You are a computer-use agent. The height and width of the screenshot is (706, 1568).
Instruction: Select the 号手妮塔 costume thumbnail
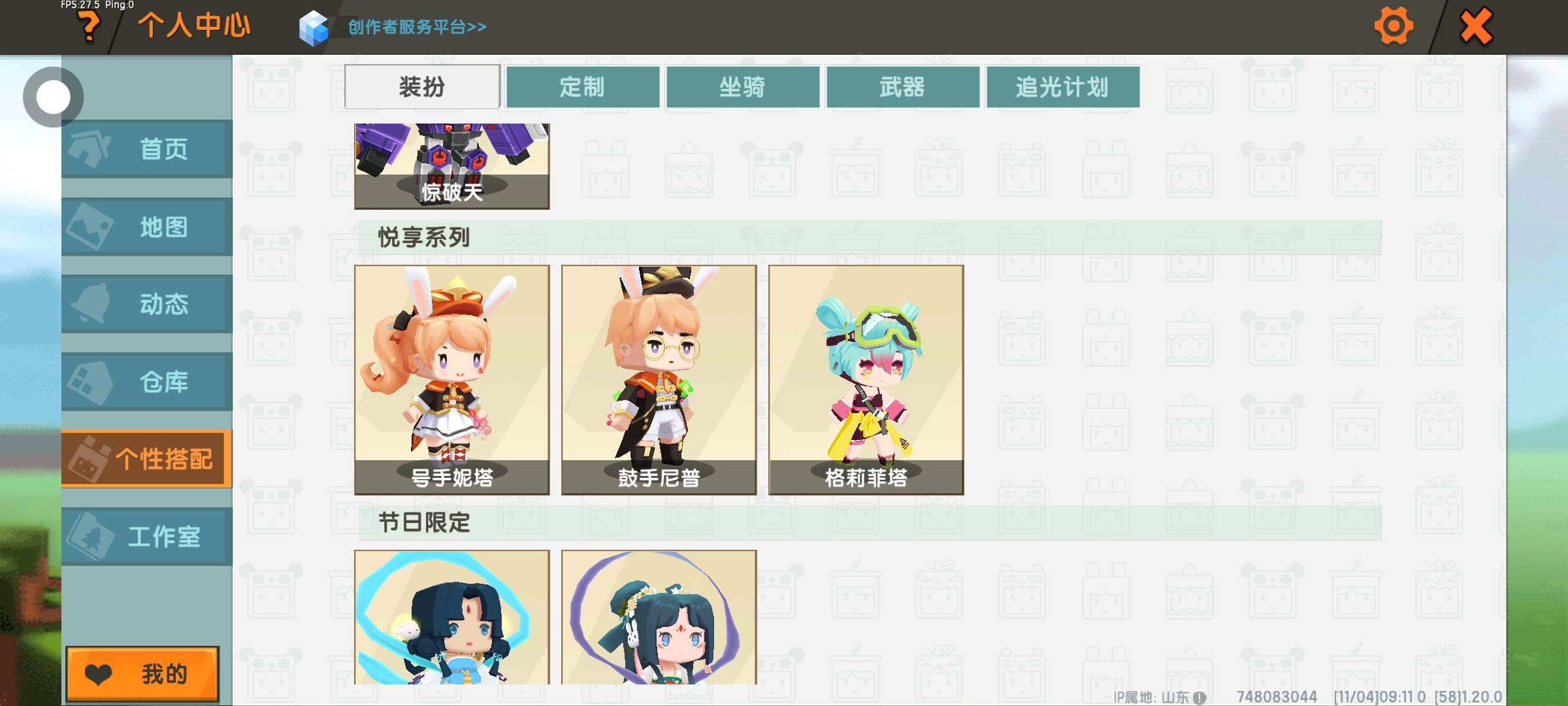click(x=452, y=380)
